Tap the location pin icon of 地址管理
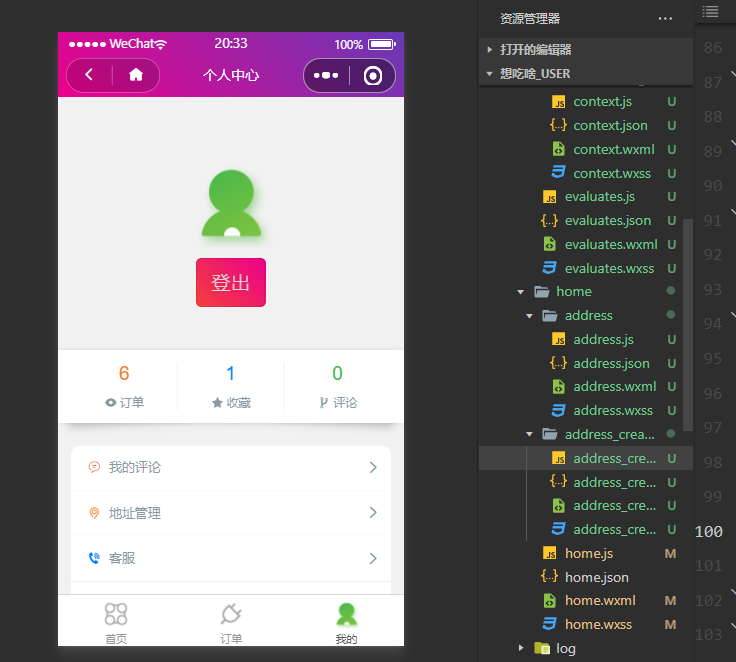This screenshot has width=736, height=662. coord(94,513)
